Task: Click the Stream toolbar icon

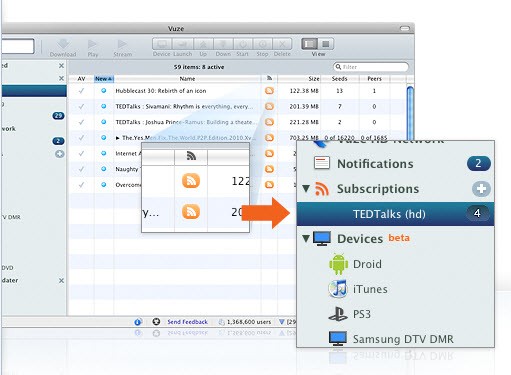Action: pyautogui.click(x=122, y=44)
